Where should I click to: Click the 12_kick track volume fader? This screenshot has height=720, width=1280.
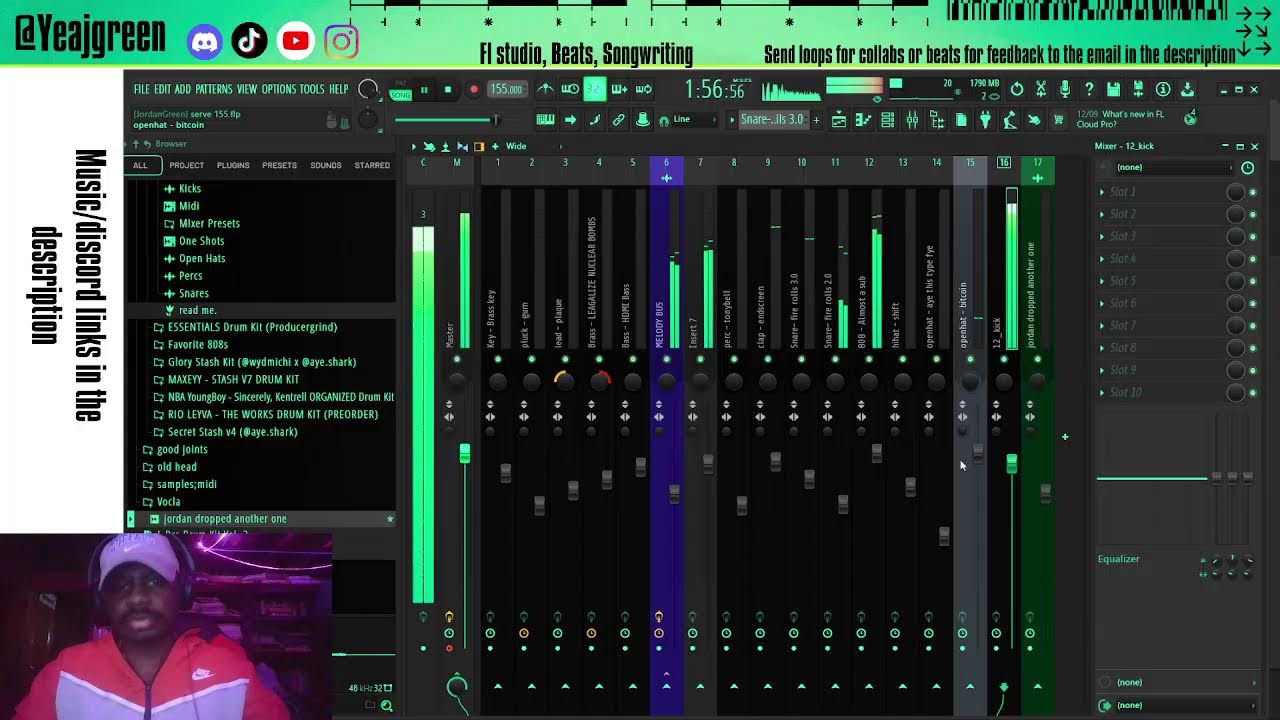click(1011, 463)
